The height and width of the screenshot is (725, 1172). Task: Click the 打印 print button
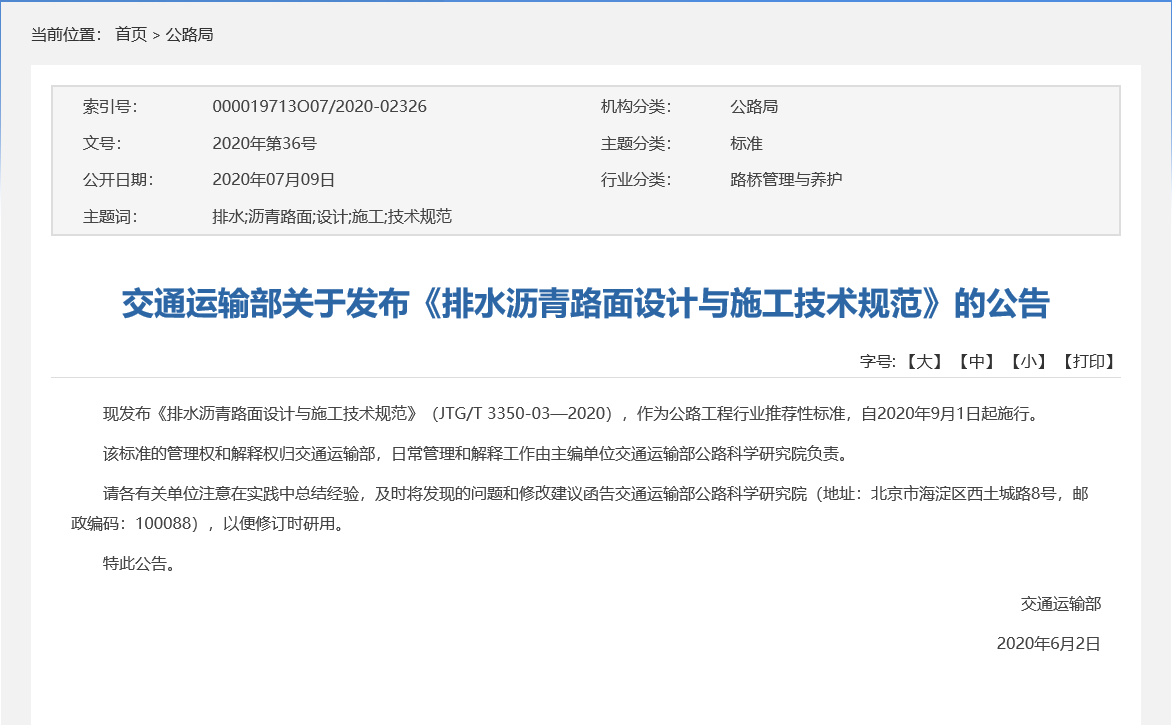[x=1089, y=362]
